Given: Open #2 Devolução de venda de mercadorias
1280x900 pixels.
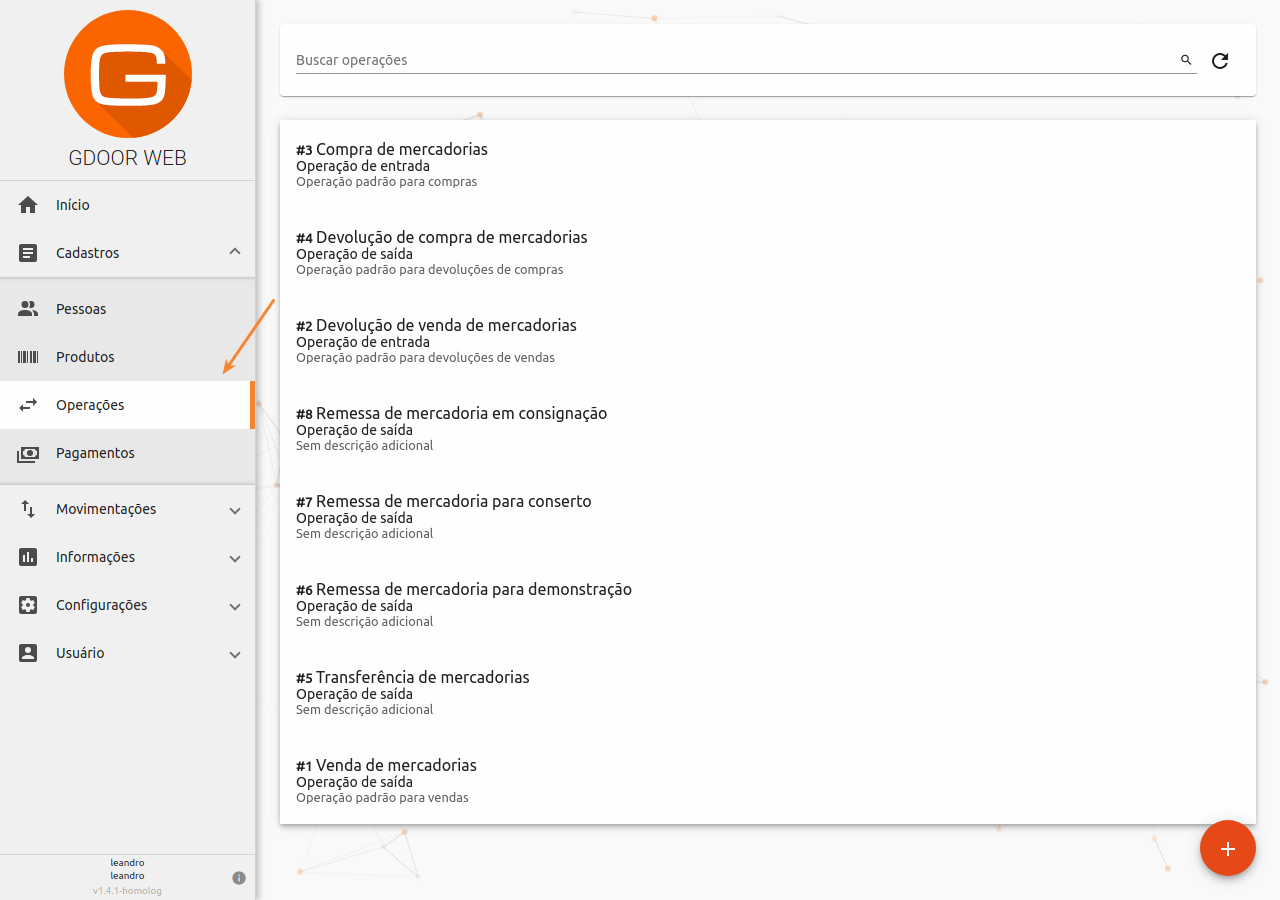Looking at the screenshot, I should pos(768,340).
